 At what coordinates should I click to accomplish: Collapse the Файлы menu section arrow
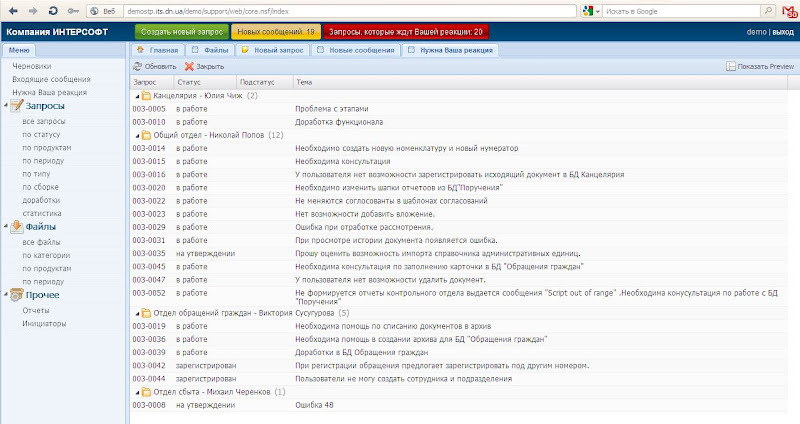(6, 227)
